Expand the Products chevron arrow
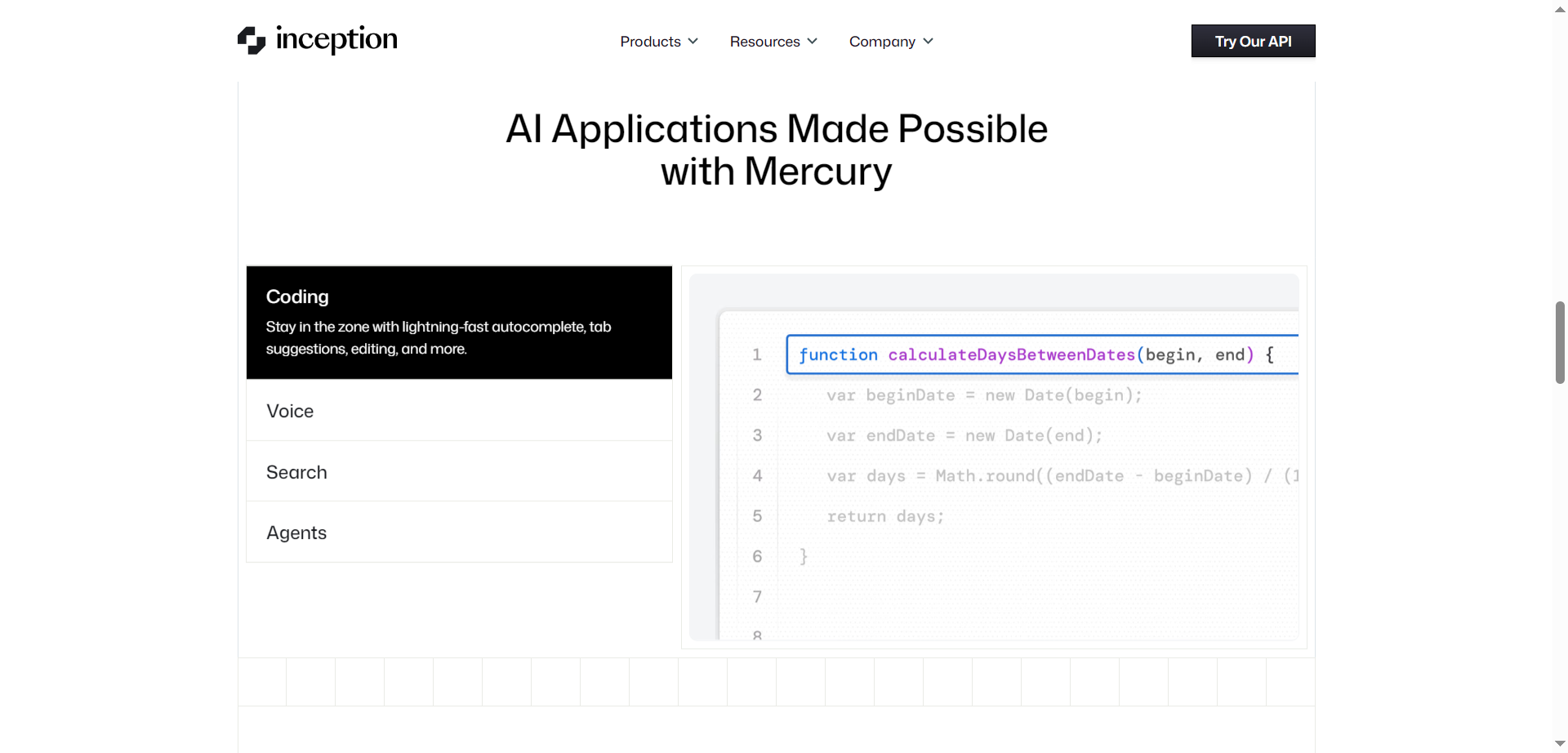 pos(693,41)
